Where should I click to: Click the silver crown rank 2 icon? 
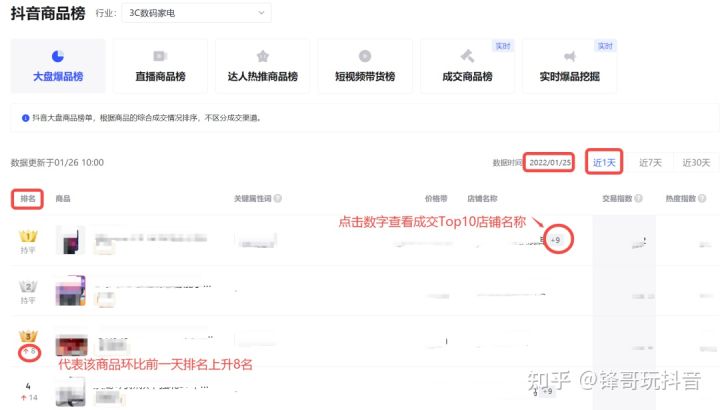(x=28, y=286)
